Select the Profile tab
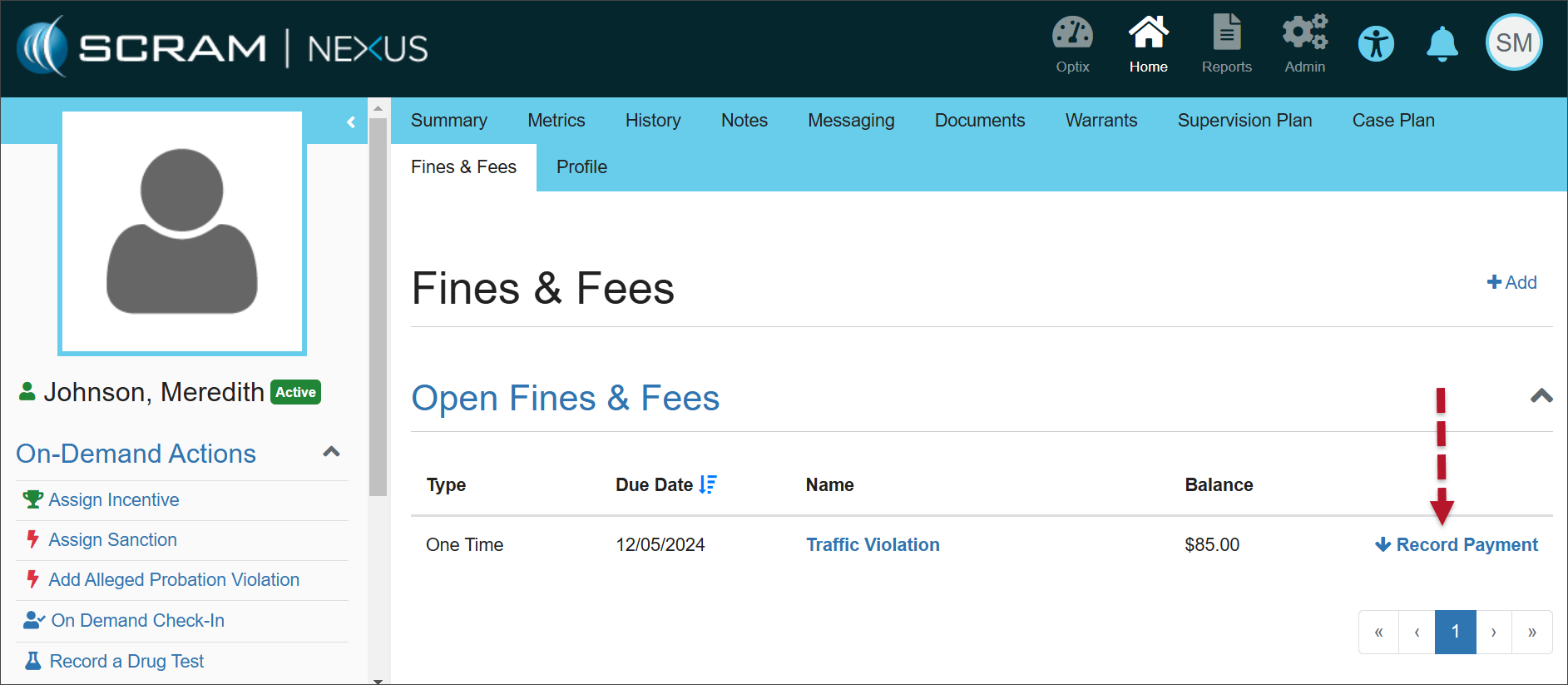Image resolution: width=1568 pixels, height=685 pixels. (x=581, y=167)
